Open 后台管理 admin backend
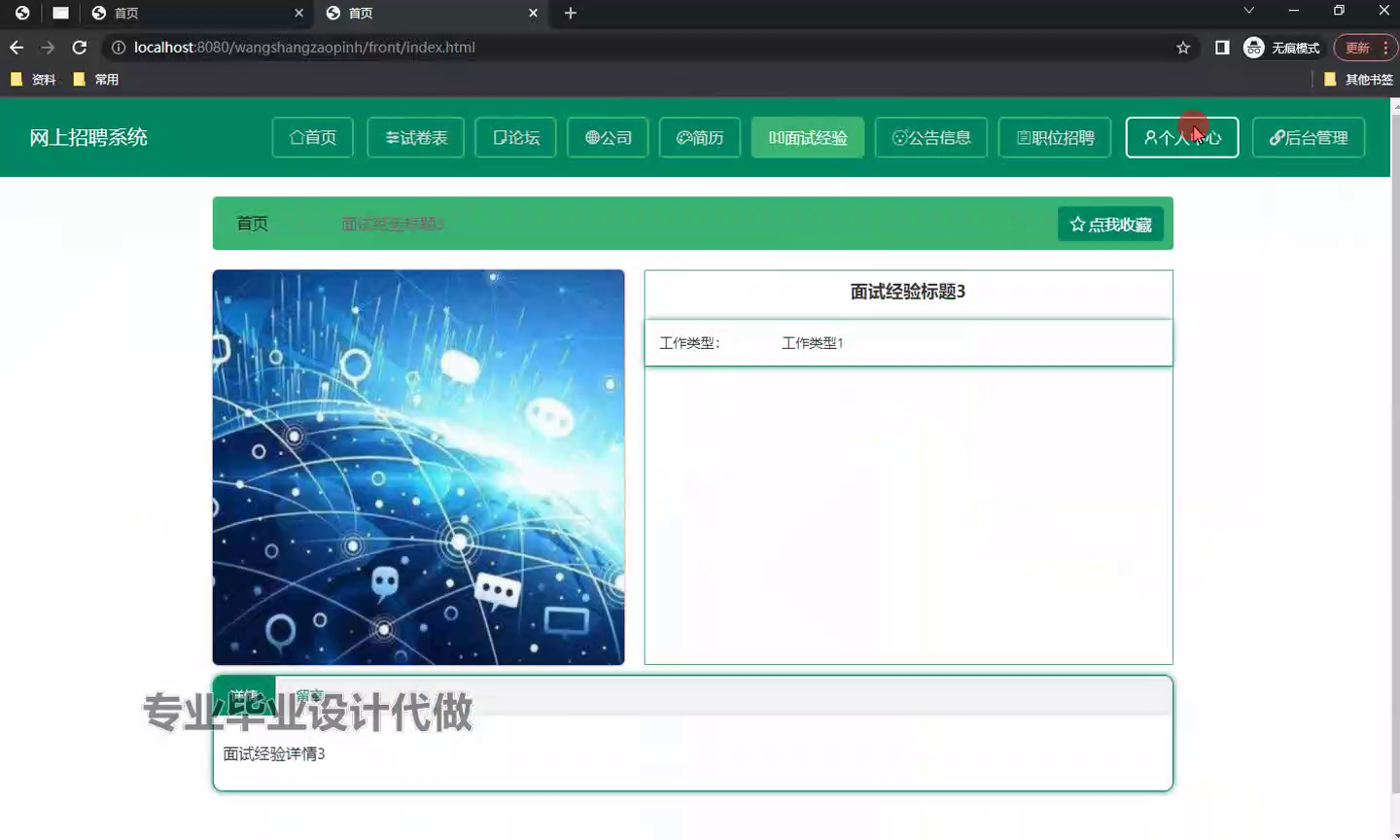The image size is (1400, 840). pos(1308,137)
